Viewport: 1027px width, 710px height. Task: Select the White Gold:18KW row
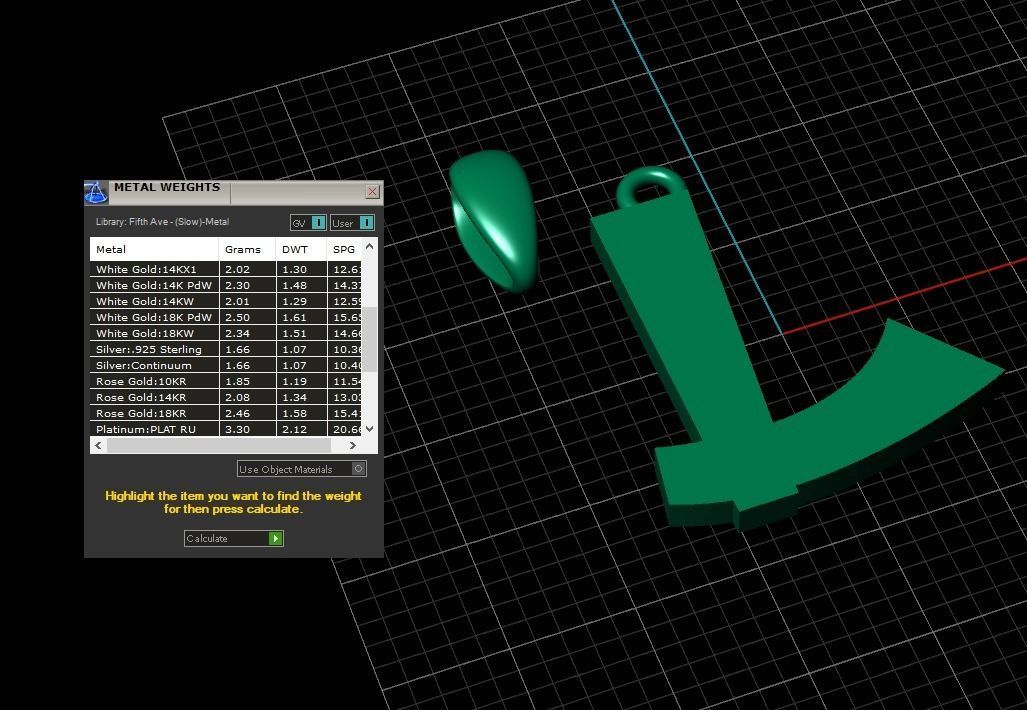point(226,333)
